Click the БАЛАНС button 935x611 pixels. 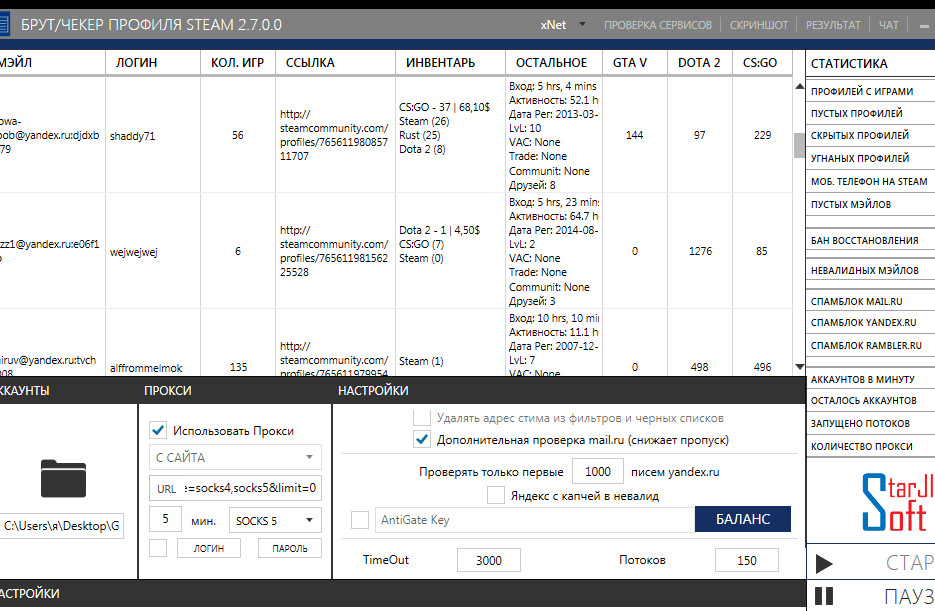click(x=743, y=519)
